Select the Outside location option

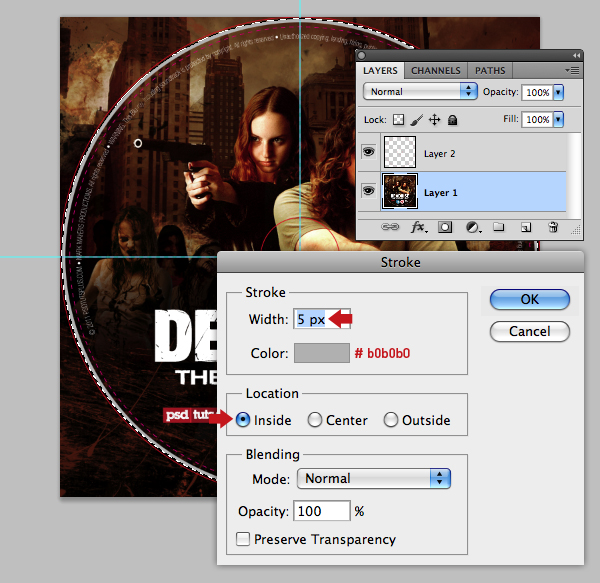391,420
